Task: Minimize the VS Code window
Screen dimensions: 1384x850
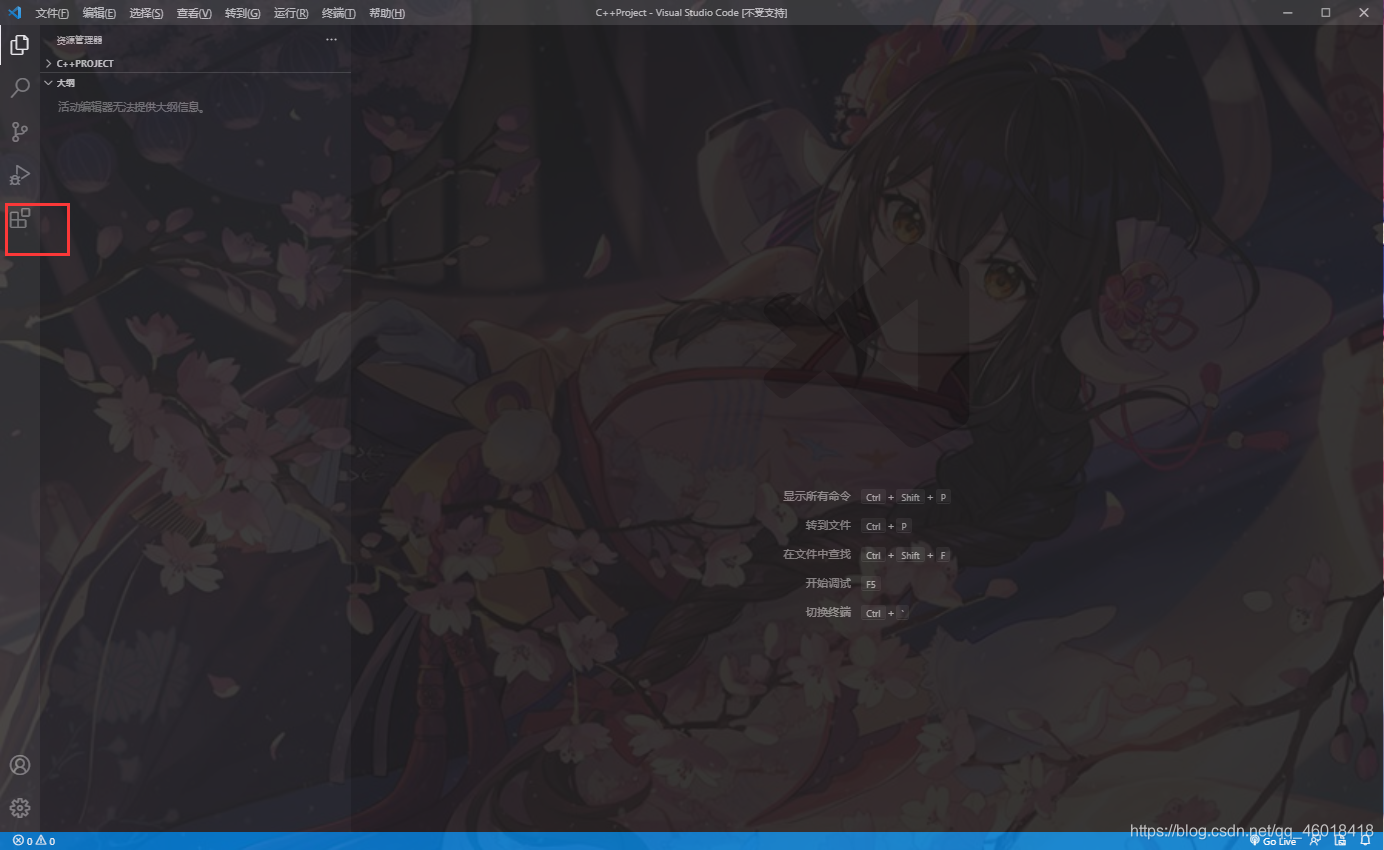Action: pos(1289,13)
